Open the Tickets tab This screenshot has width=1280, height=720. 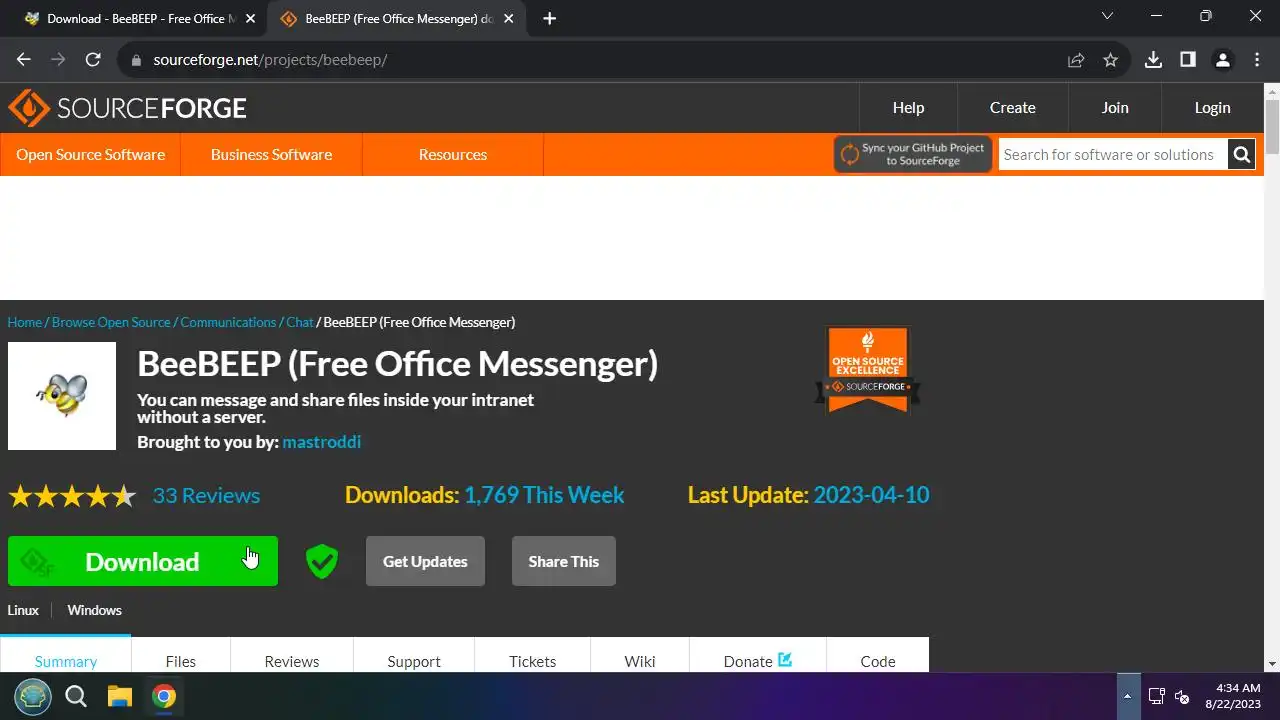point(533,661)
